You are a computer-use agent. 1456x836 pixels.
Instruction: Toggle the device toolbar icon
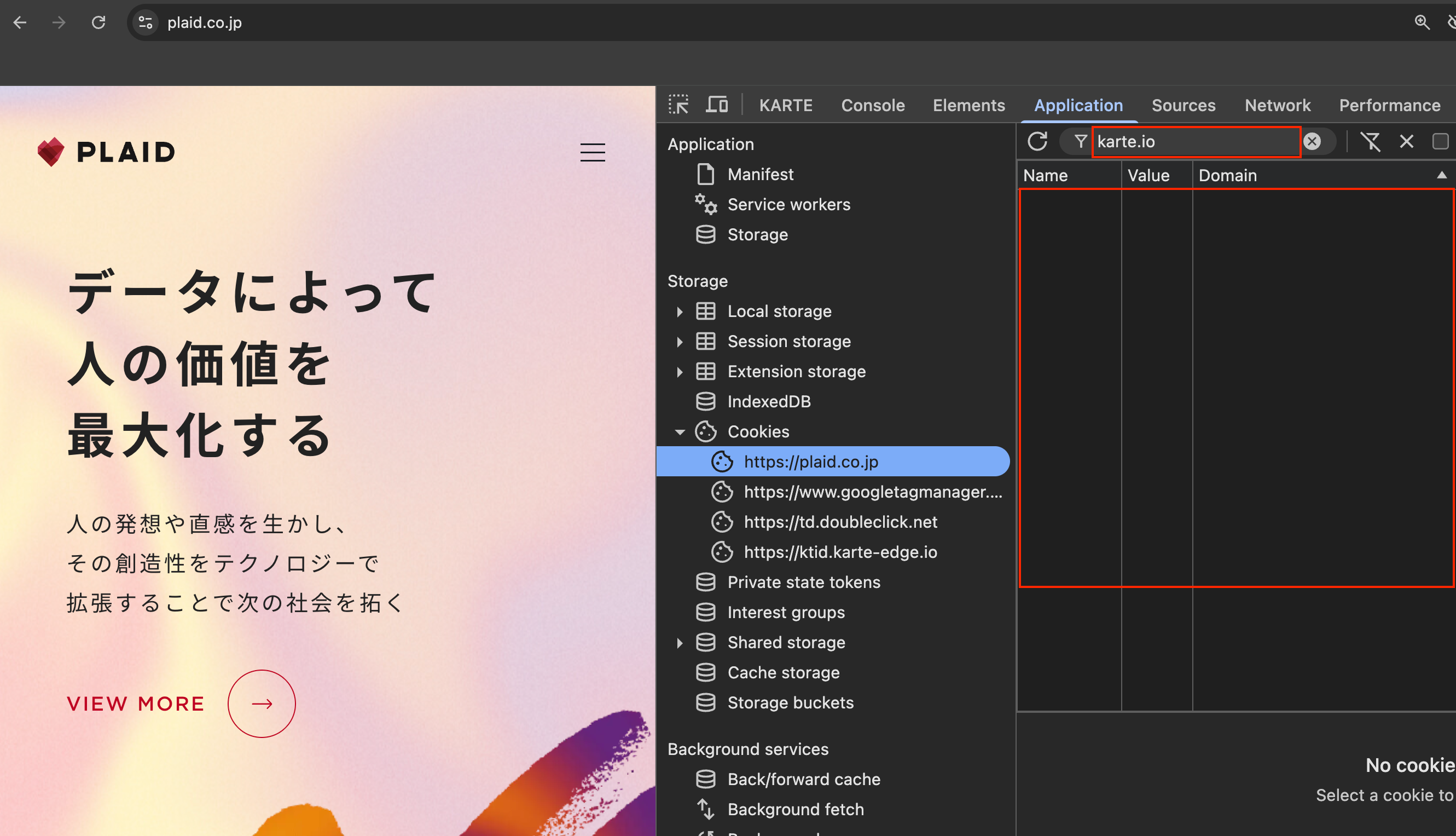(x=717, y=105)
